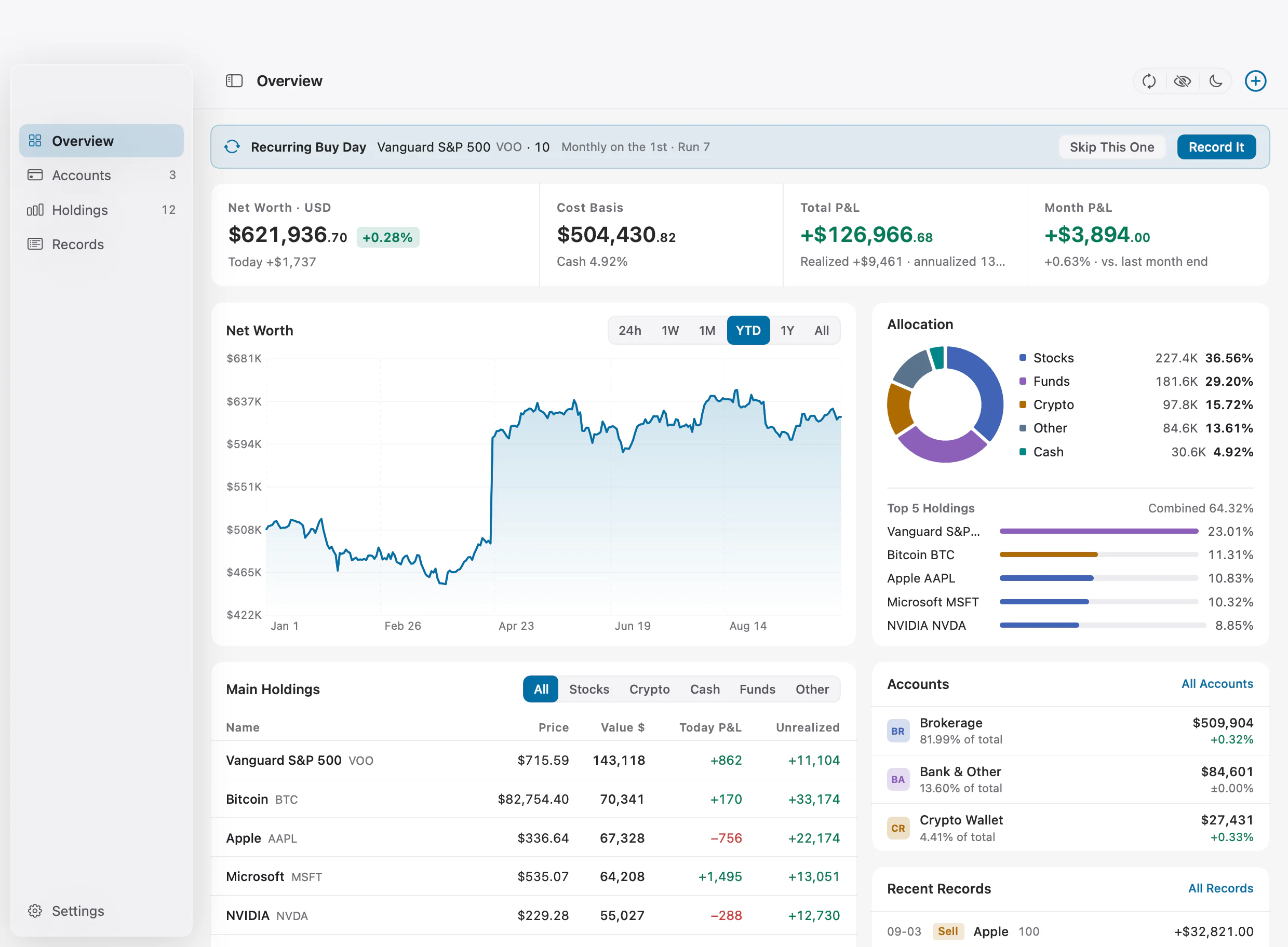1288x947 pixels.
Task: Open Records in the sidebar
Action: [101, 244]
